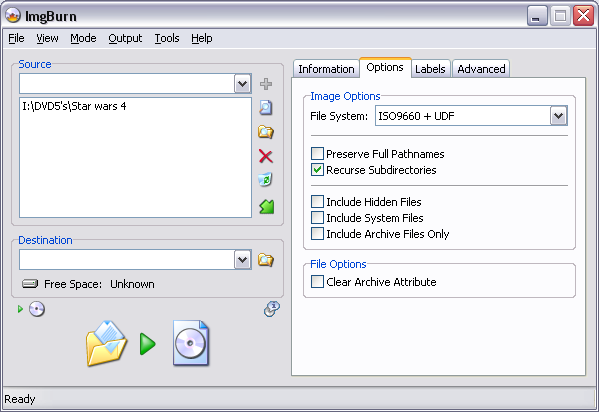Select the Star wars 4 source entry
The width and height of the screenshot is (599, 412).
[74, 106]
